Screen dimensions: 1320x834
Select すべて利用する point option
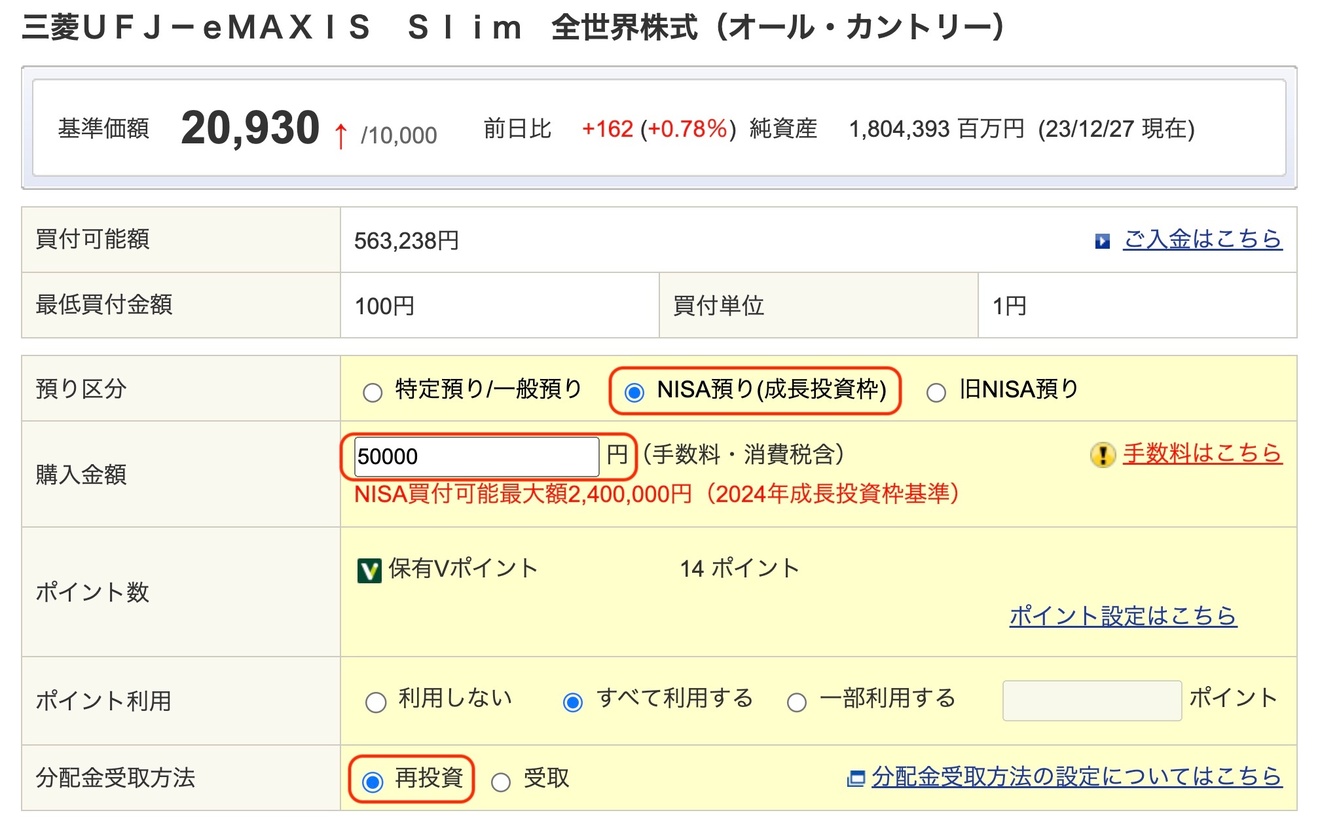tap(573, 703)
